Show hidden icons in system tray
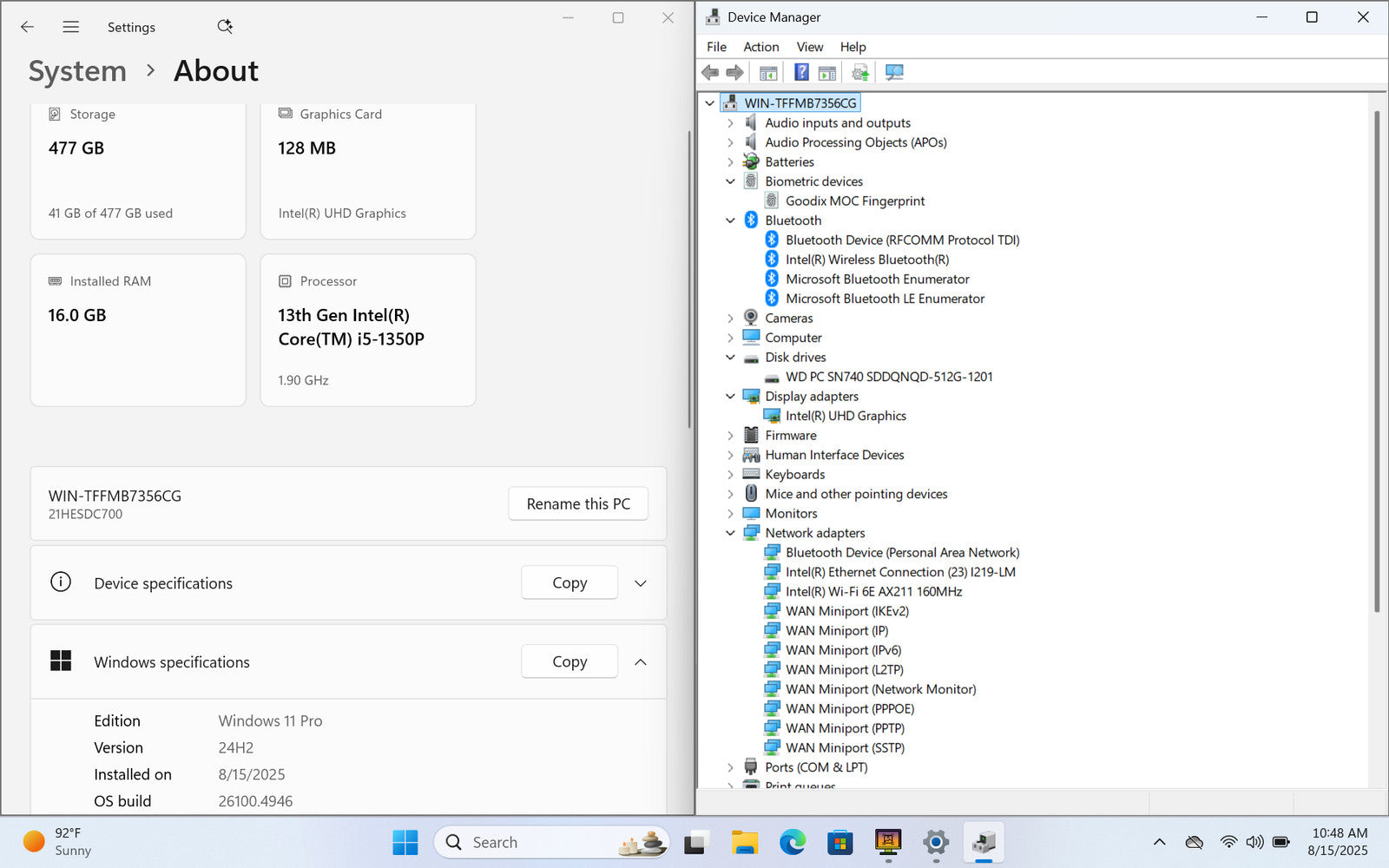 coord(1159,842)
